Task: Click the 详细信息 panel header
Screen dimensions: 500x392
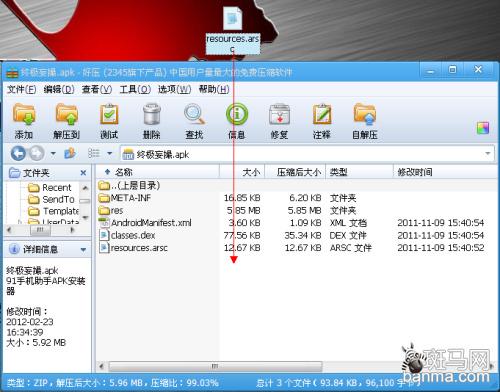Action: pyautogui.click(x=48, y=249)
